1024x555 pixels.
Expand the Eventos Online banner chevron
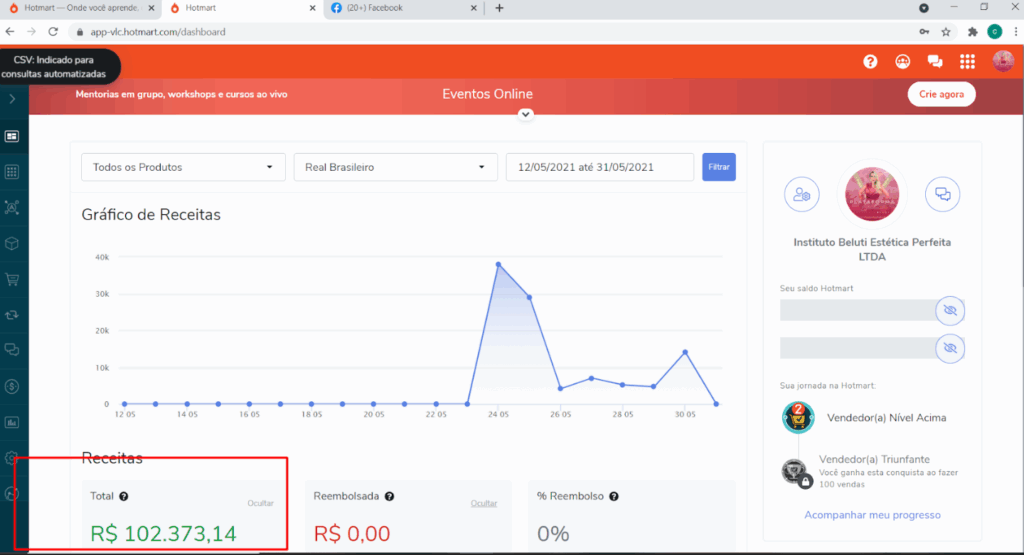[x=526, y=114]
